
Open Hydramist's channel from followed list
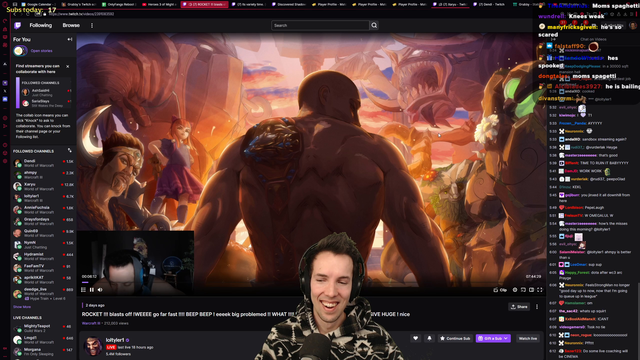(x=43, y=256)
